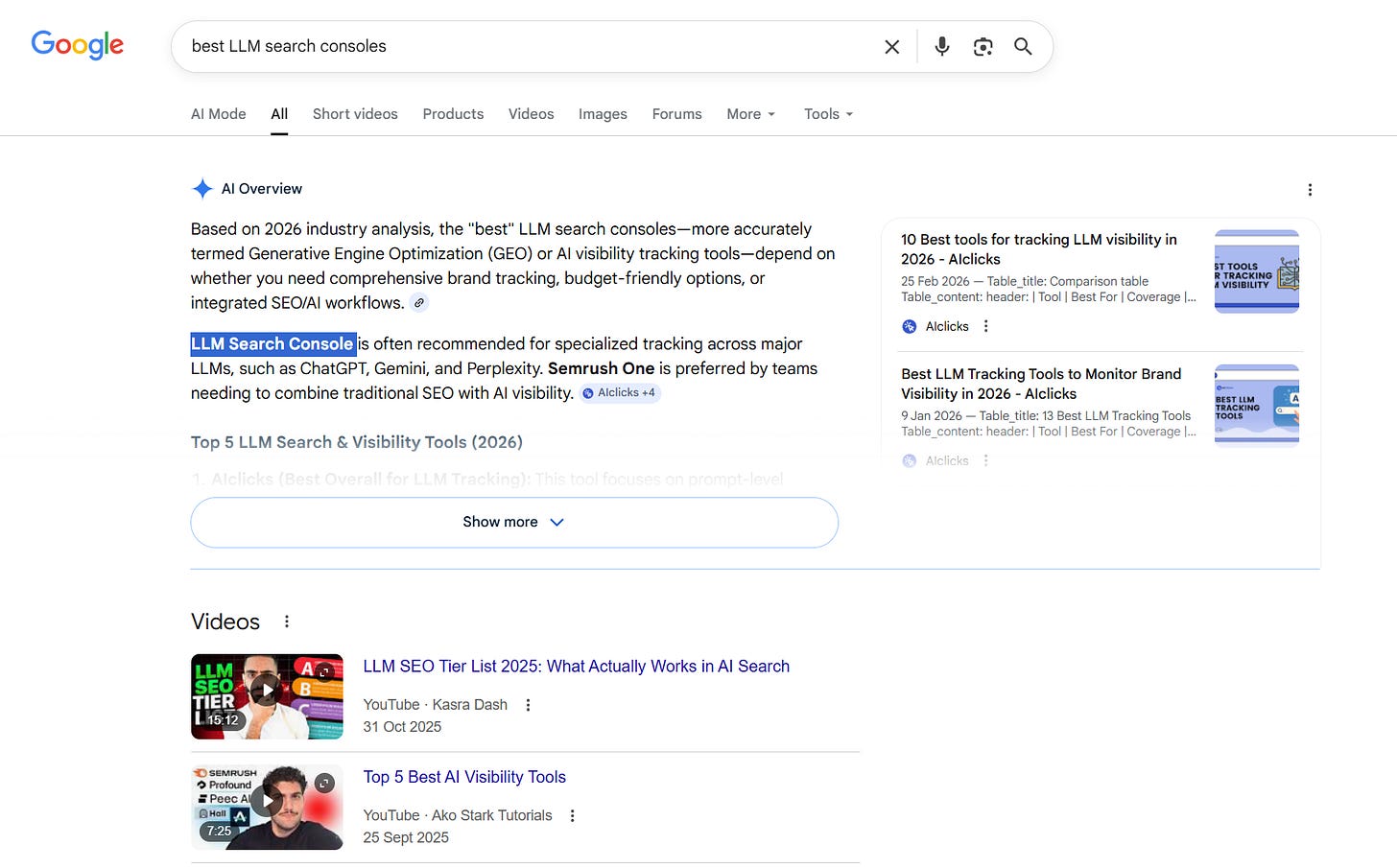Click thumbnail of Best LLM Tracking Tools card

point(1257,406)
